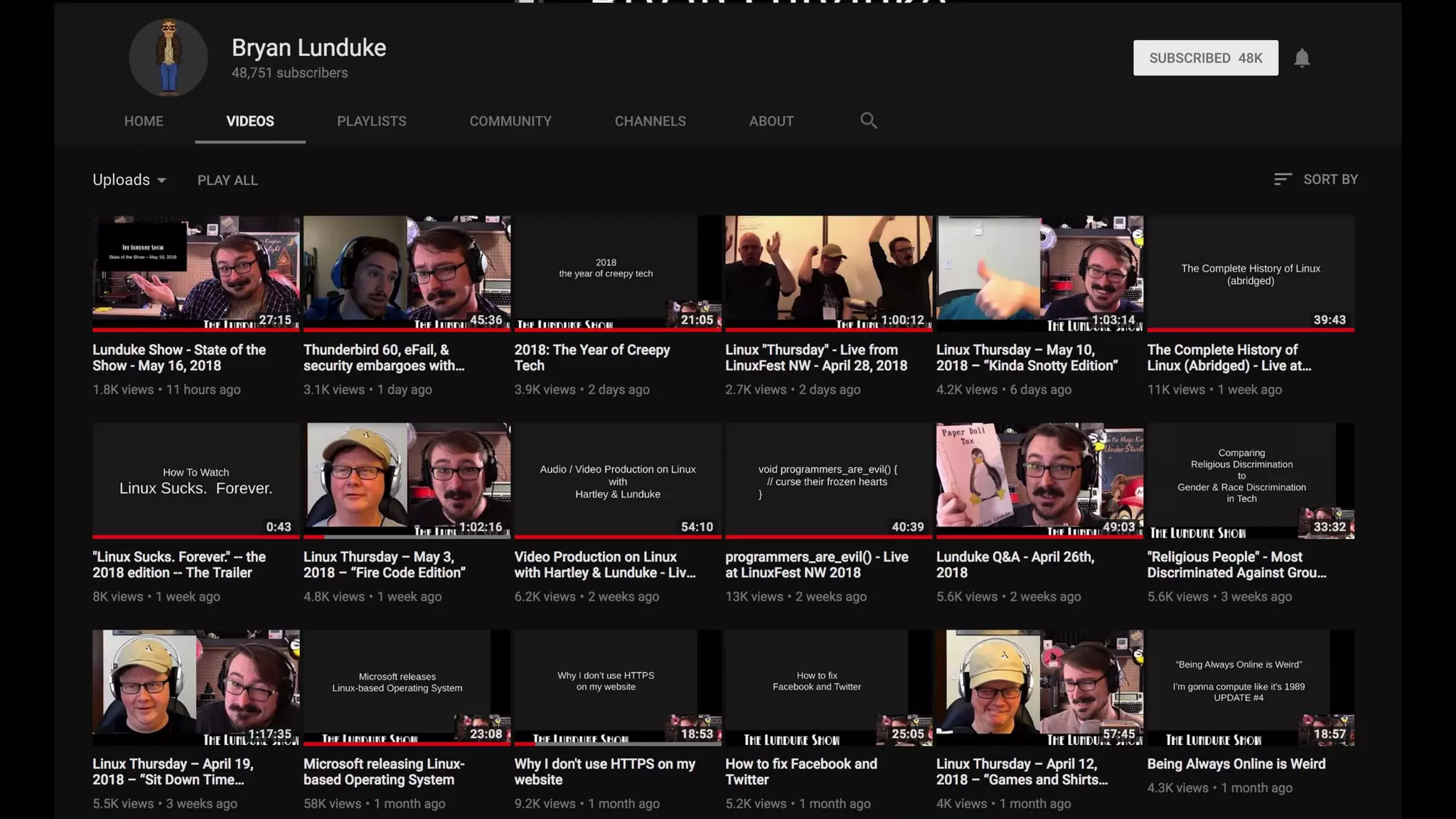Click thumbnail of Thunderbird 60 eFail video
The height and width of the screenshot is (819, 1456).
[407, 272]
